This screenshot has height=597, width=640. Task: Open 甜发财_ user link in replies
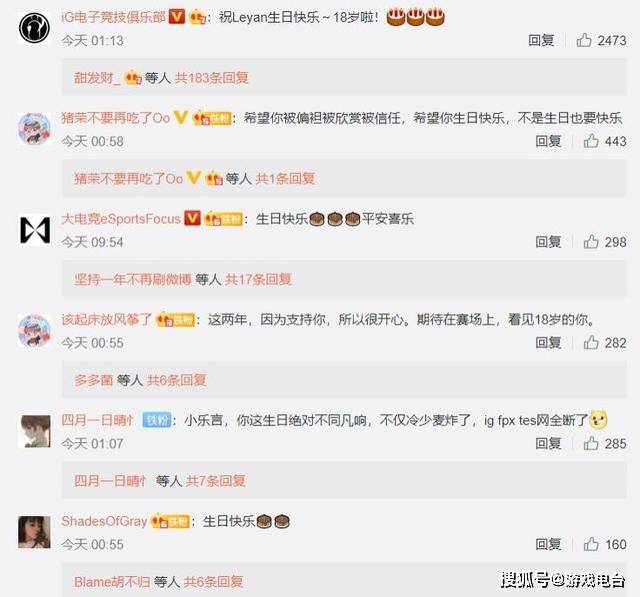(x=97, y=78)
